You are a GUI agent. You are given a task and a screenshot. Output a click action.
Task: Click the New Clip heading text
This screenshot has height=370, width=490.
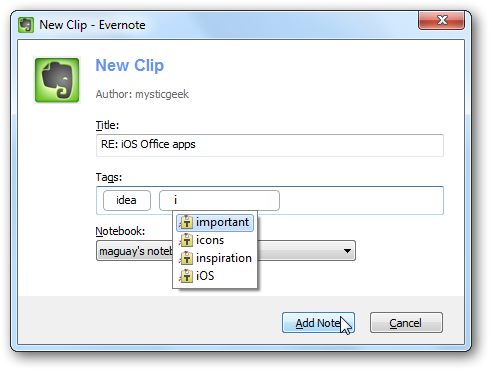coord(130,65)
